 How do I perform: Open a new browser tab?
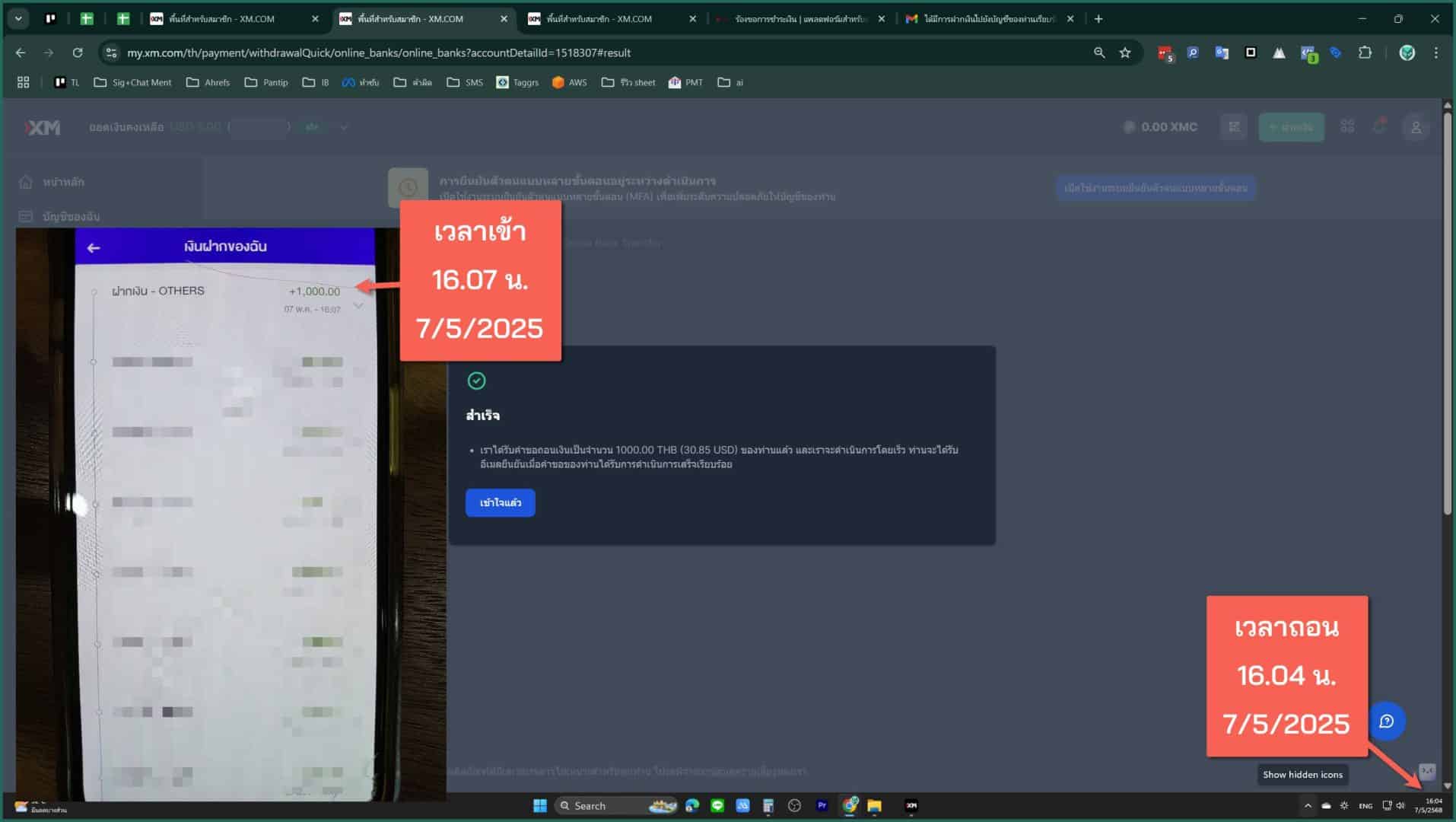pyautogui.click(x=1098, y=18)
